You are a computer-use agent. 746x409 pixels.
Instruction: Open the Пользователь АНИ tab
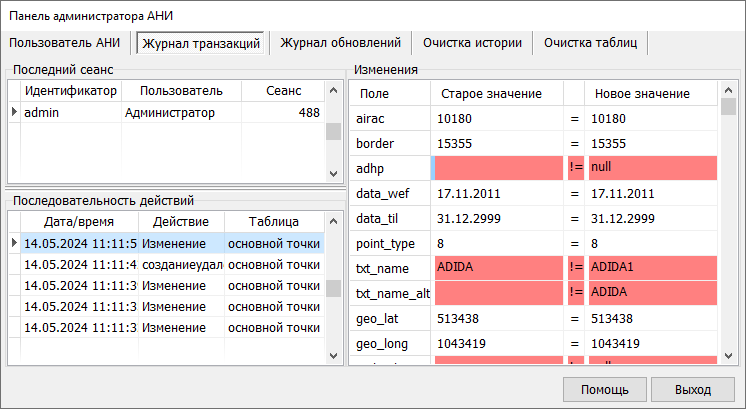pos(65,43)
